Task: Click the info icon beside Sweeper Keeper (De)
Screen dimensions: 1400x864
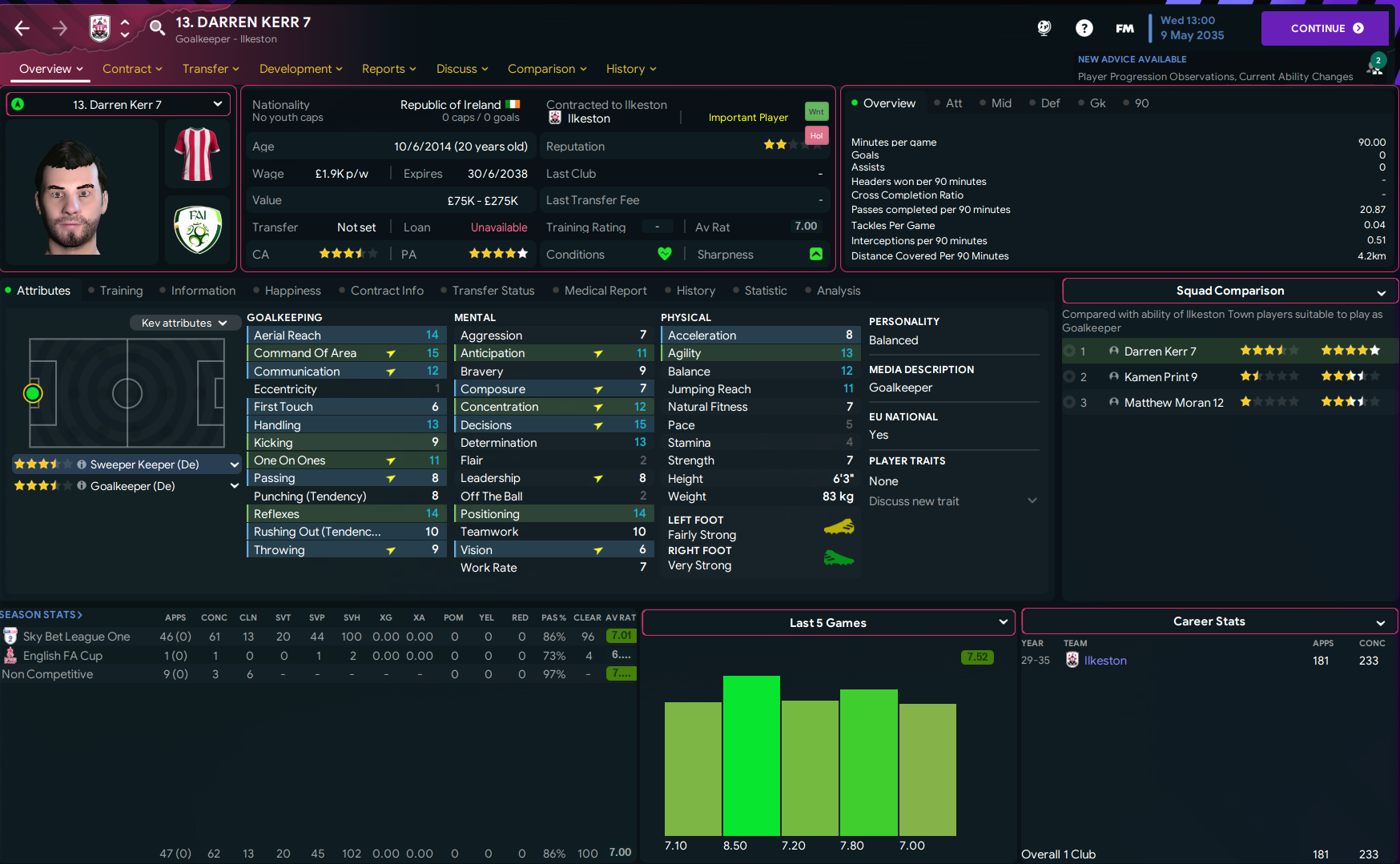Action: [82, 464]
